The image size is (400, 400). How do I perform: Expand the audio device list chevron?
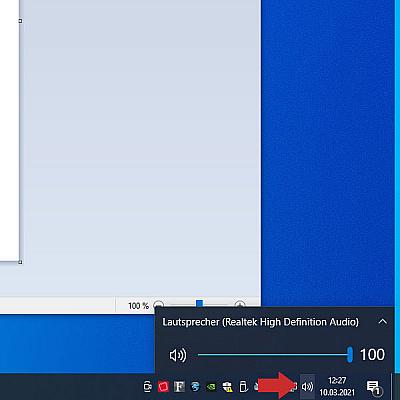click(383, 322)
